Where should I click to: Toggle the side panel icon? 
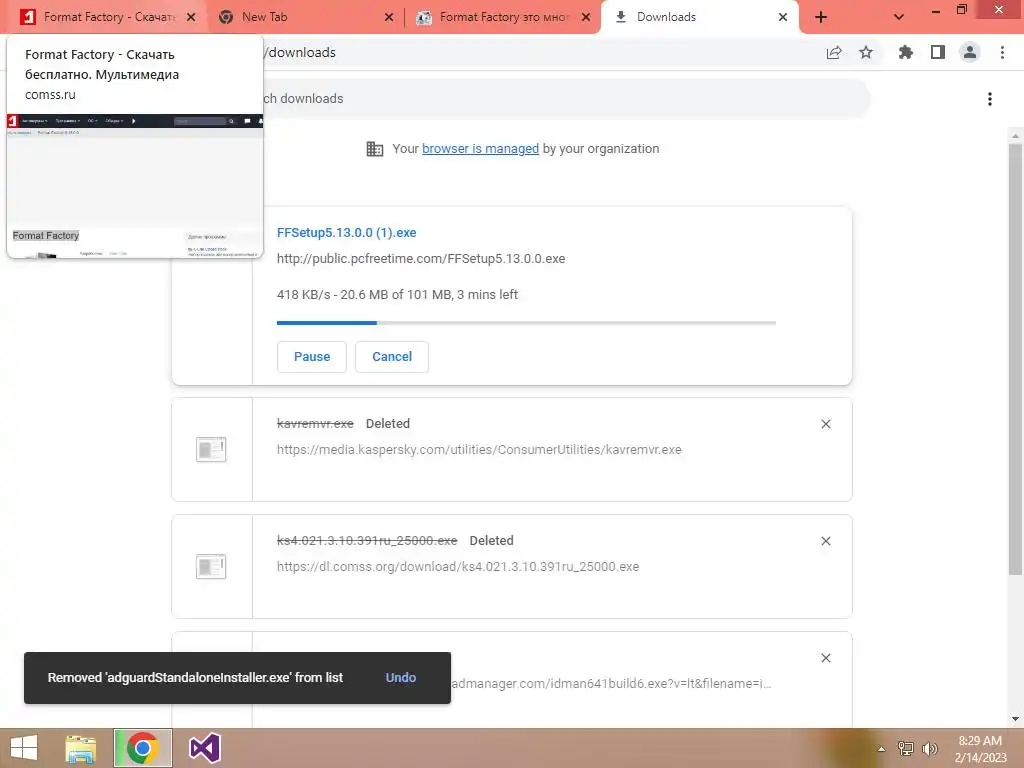(937, 53)
